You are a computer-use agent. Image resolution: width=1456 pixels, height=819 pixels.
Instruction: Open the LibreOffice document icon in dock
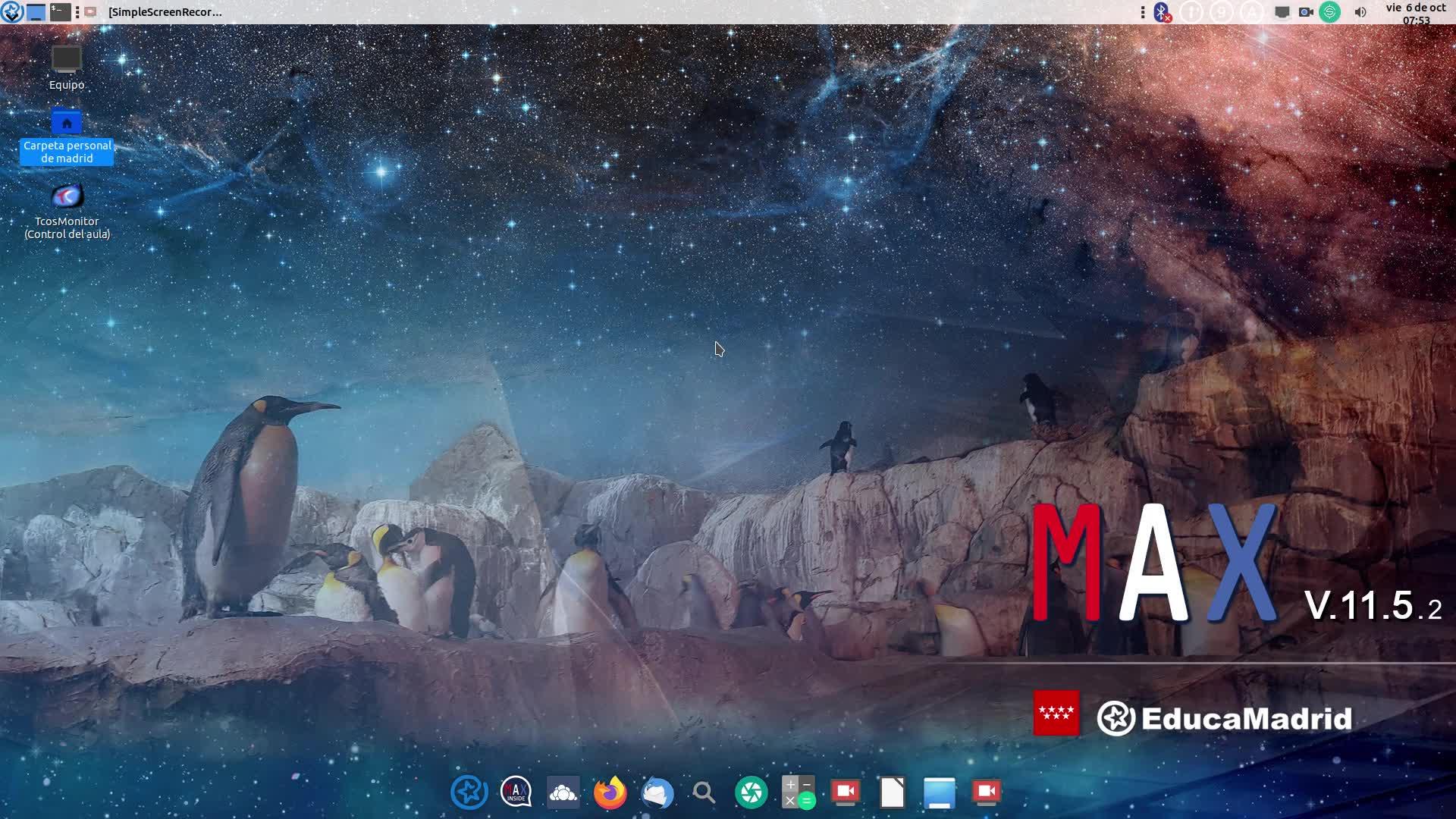(x=893, y=792)
